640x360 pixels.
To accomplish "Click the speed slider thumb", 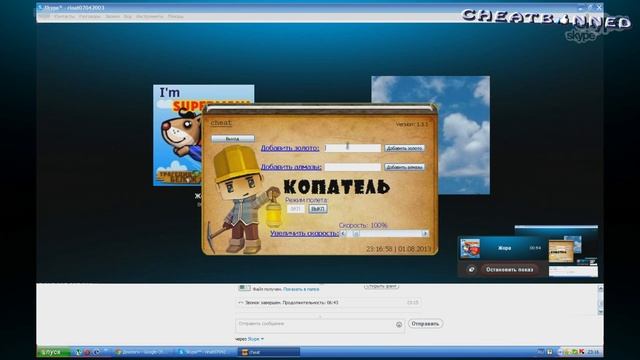I will [x=356, y=233].
